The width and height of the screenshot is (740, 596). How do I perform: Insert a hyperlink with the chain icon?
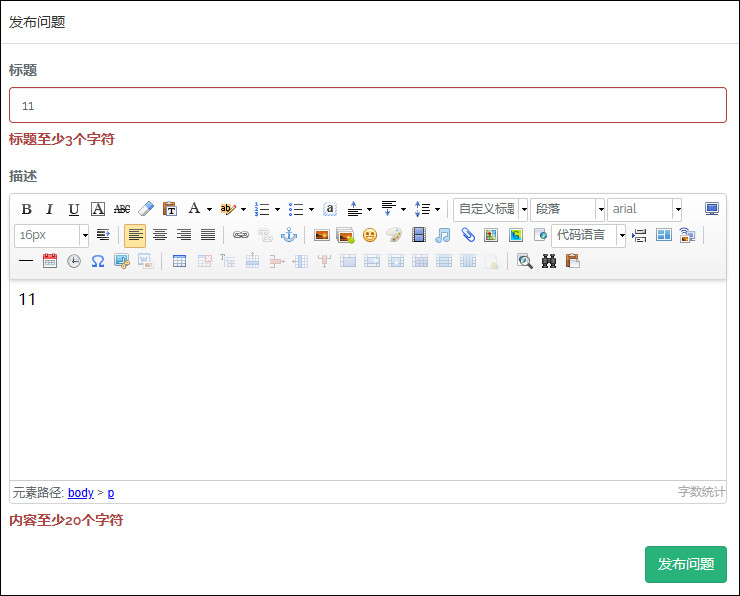241,235
